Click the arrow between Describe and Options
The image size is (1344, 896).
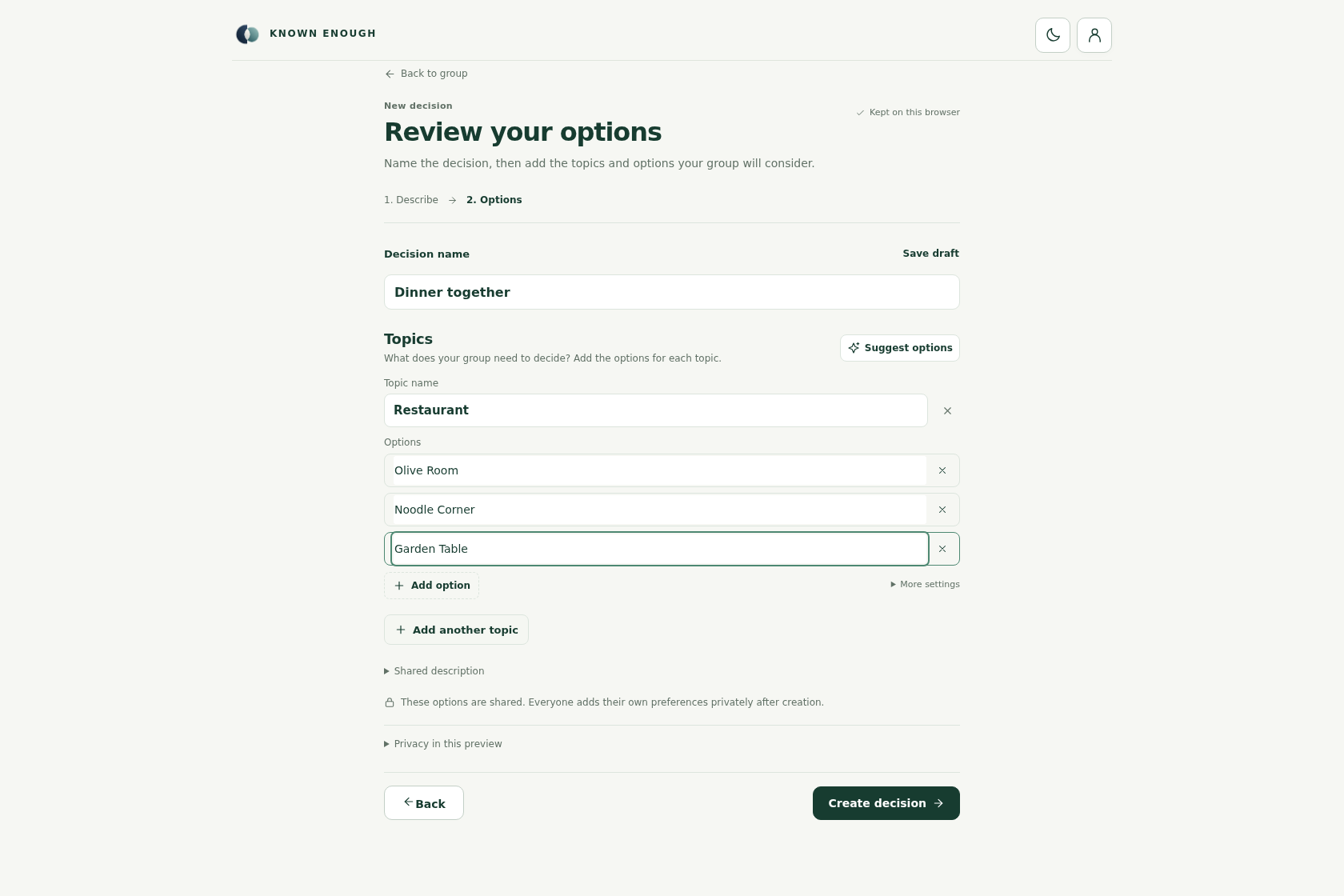pos(452,200)
